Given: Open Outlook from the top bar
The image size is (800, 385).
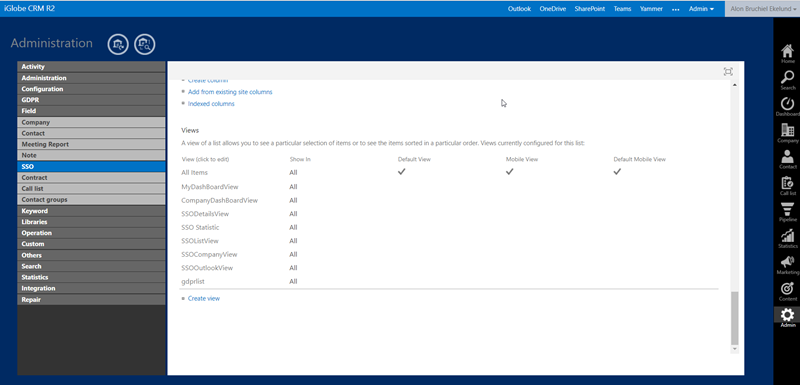Looking at the screenshot, I should pyautogui.click(x=519, y=9).
